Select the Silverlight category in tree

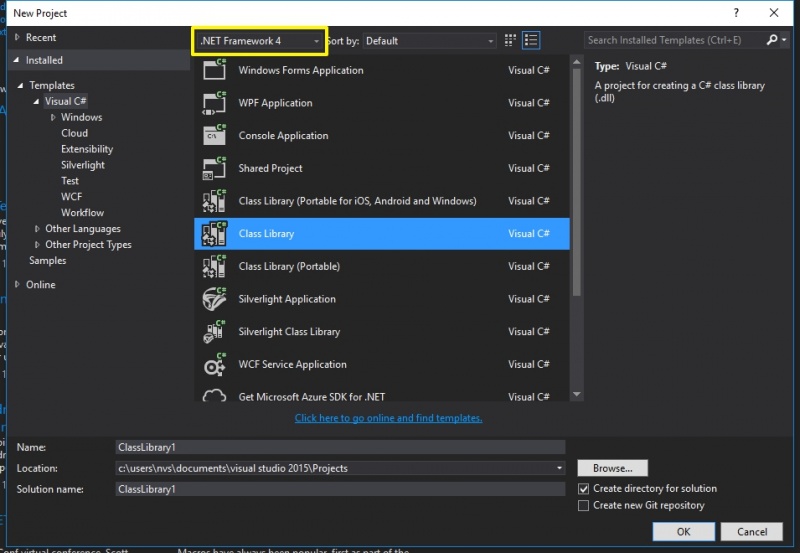(x=83, y=165)
